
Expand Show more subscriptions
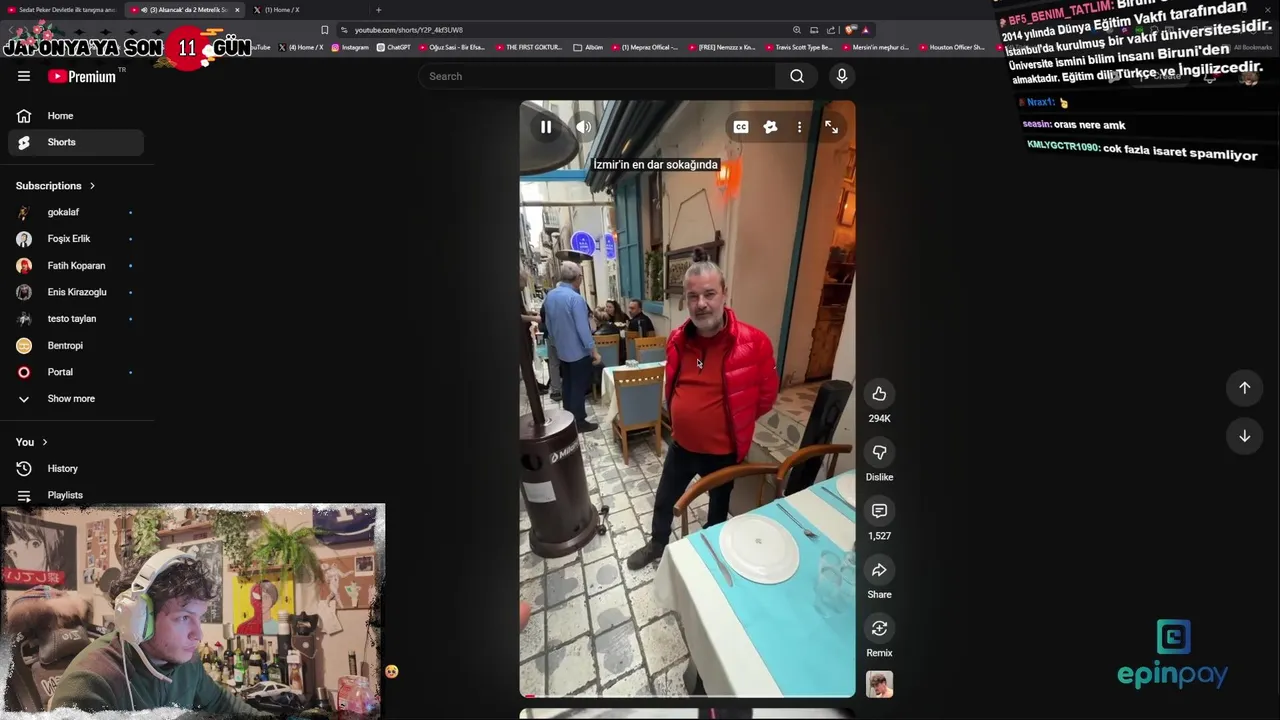pos(76,399)
